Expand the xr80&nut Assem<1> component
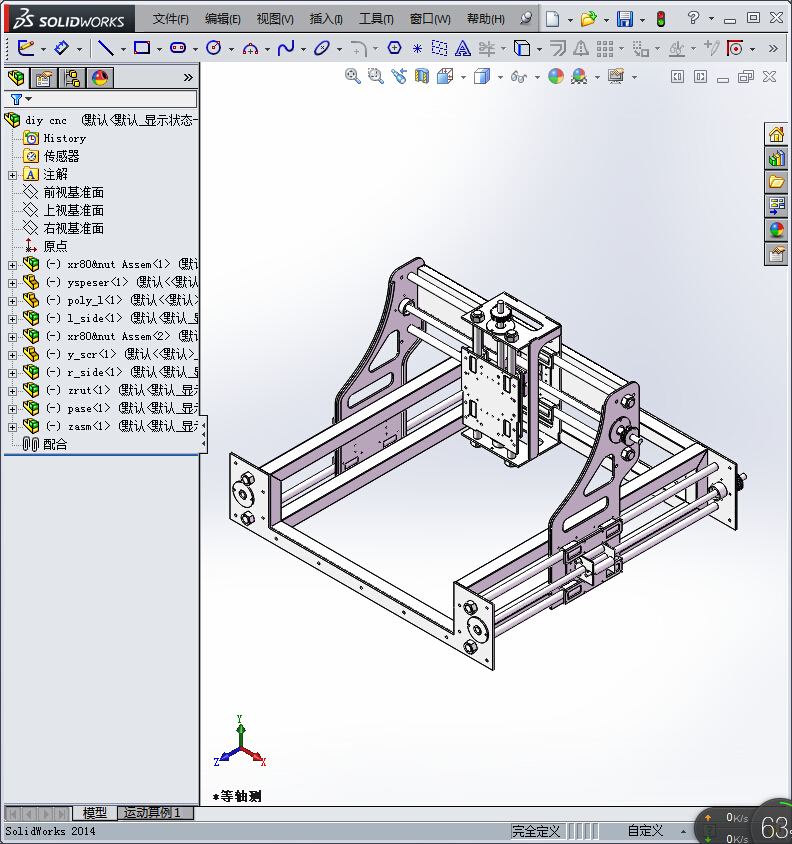792x844 pixels. 12,265
